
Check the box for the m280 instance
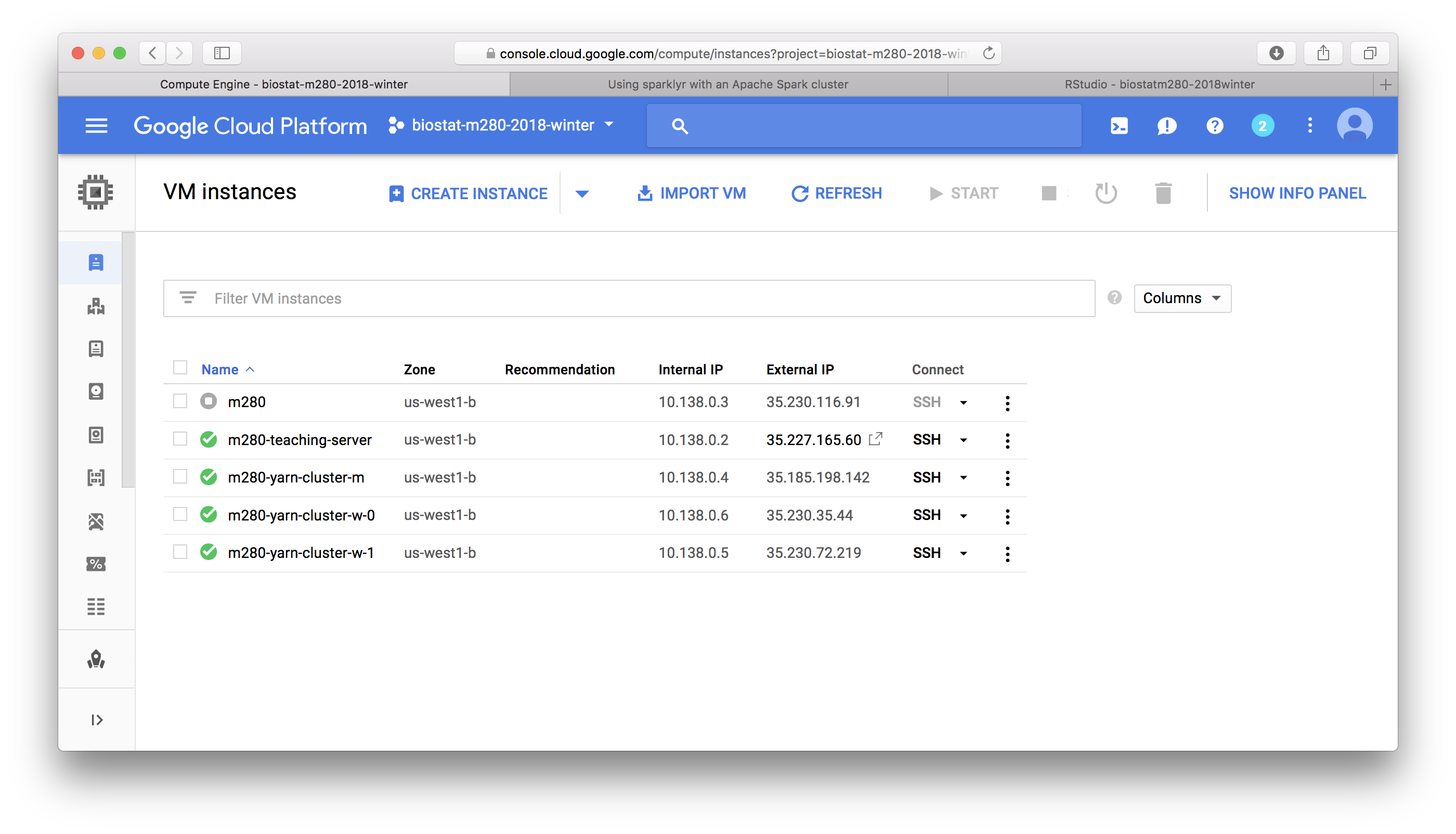click(x=180, y=401)
